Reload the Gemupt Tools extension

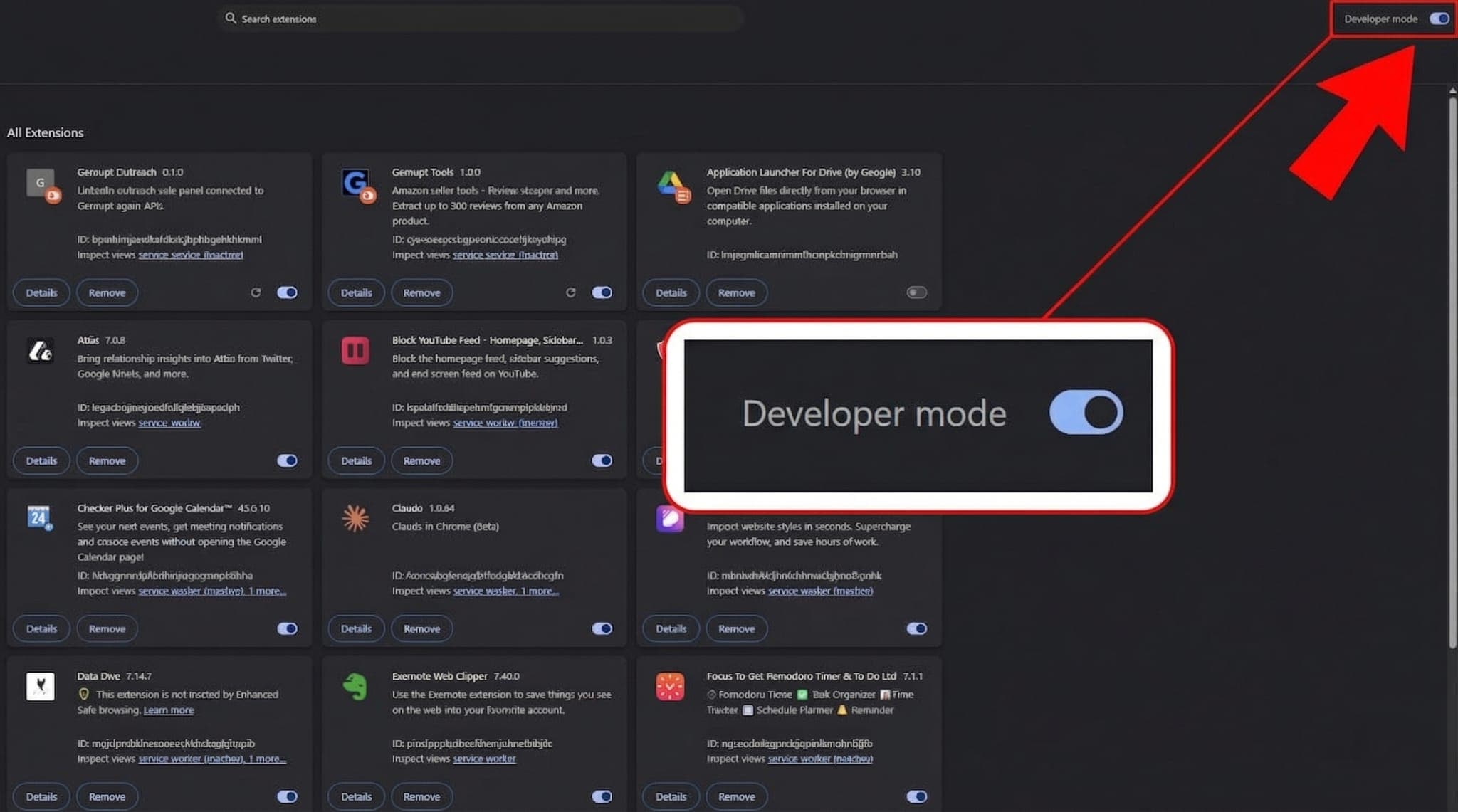pos(570,292)
